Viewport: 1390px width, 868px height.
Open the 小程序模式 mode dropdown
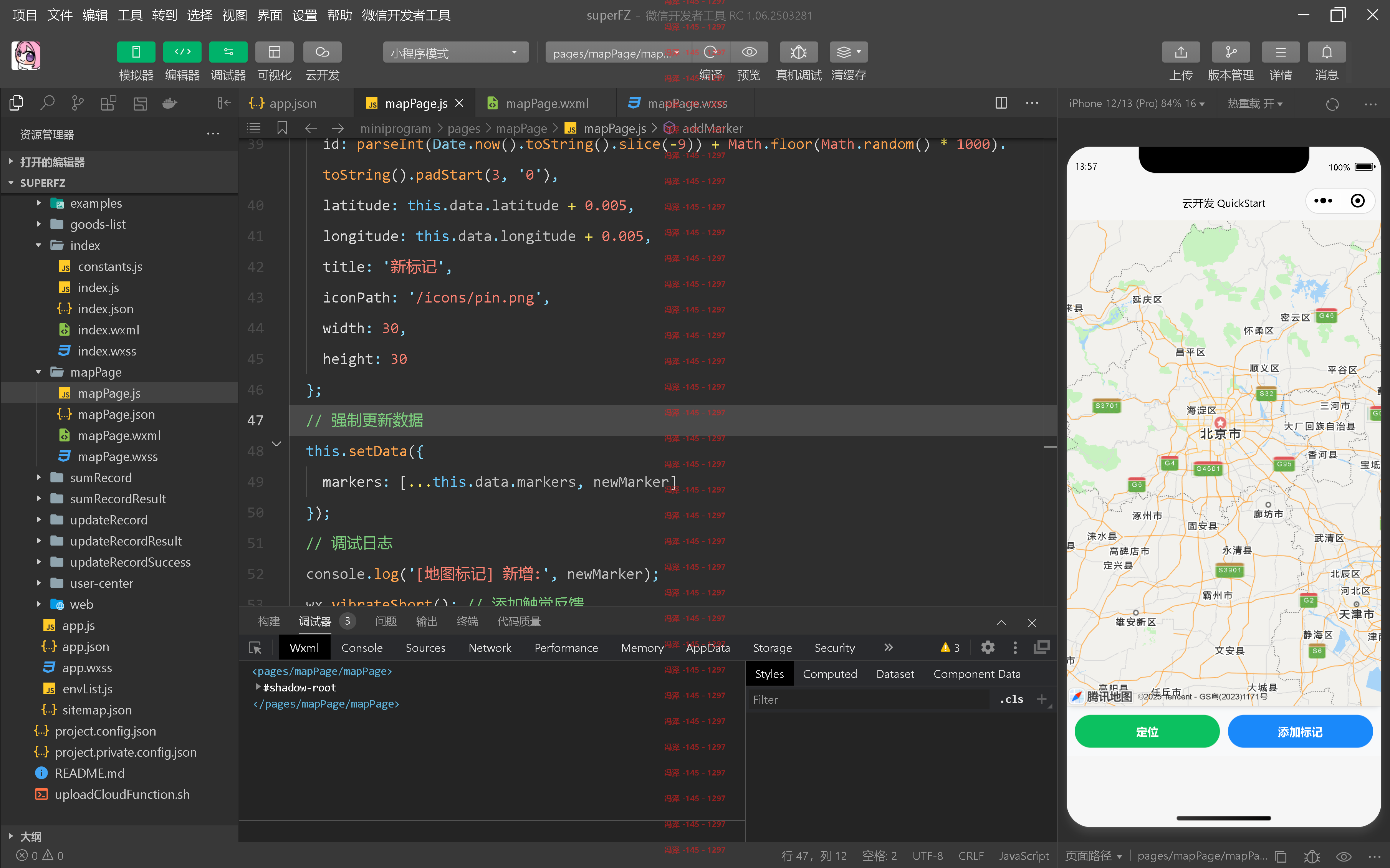pyautogui.click(x=456, y=53)
